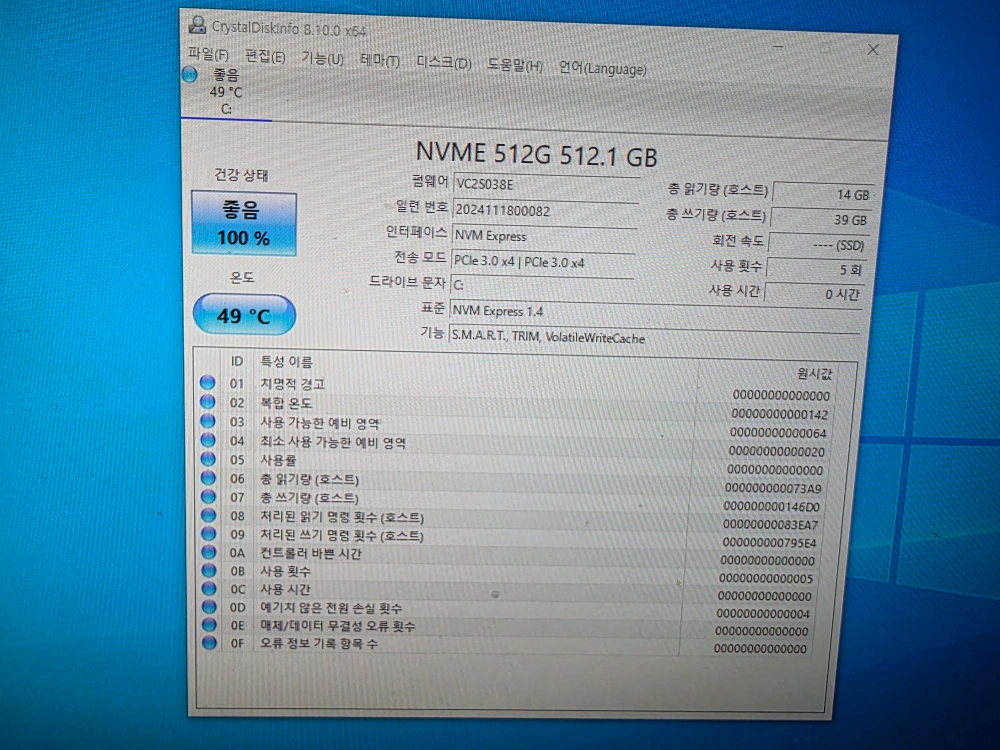The image size is (1000, 750).
Task: Click the total host reads value 14 GB
Action: [x=823, y=194]
